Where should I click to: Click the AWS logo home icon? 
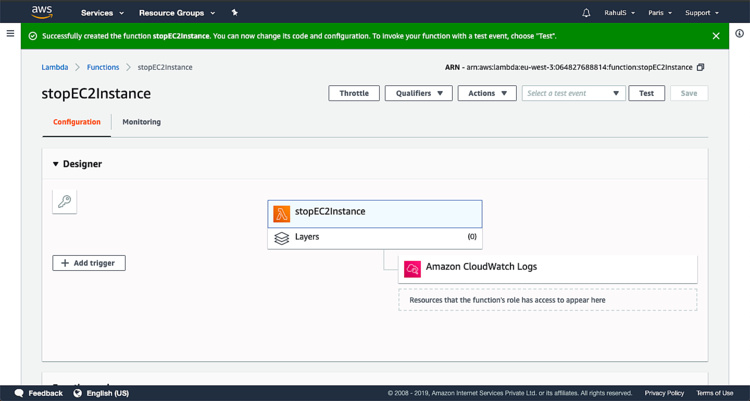[41, 12]
